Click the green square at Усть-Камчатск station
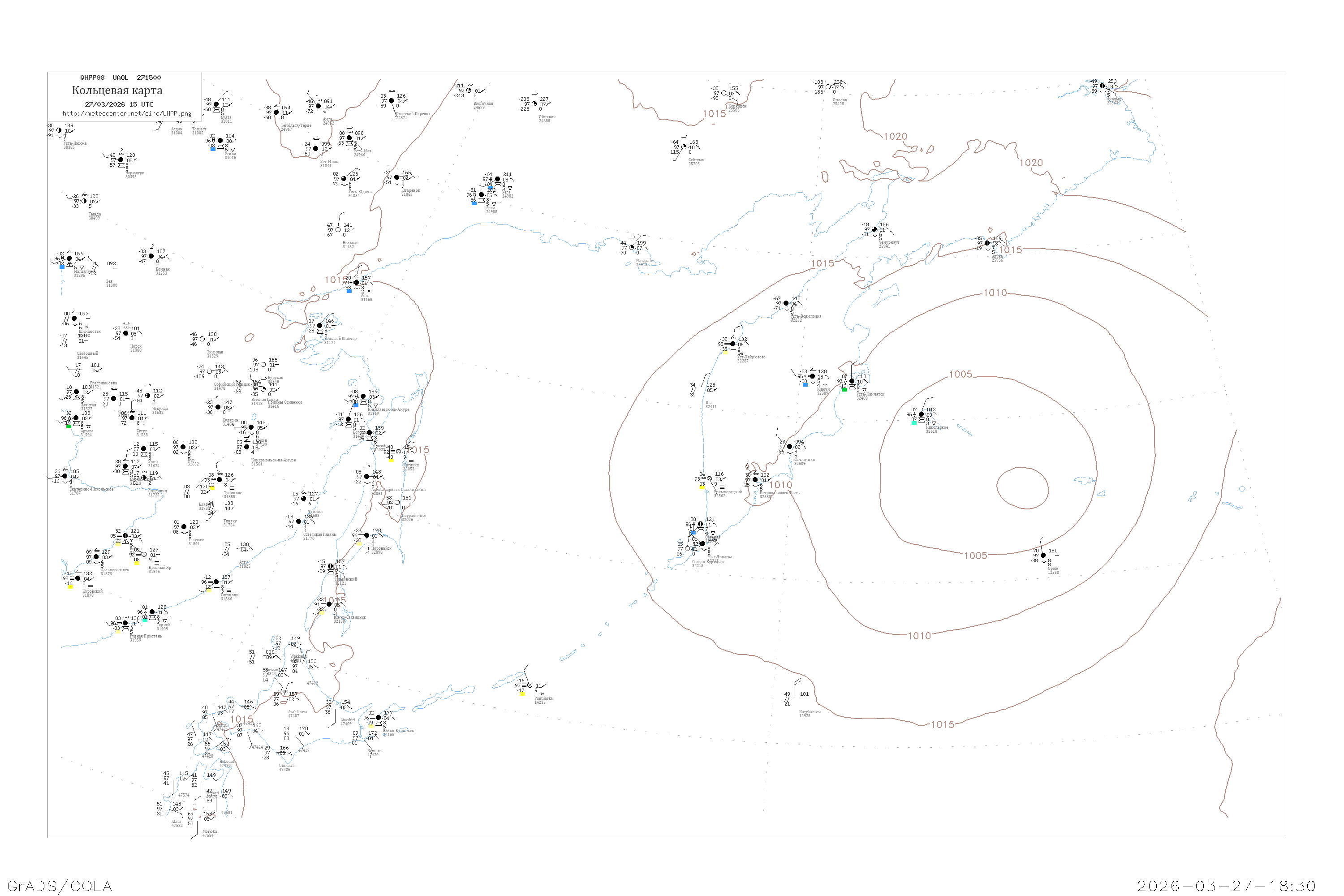1344x896 pixels. (x=844, y=389)
